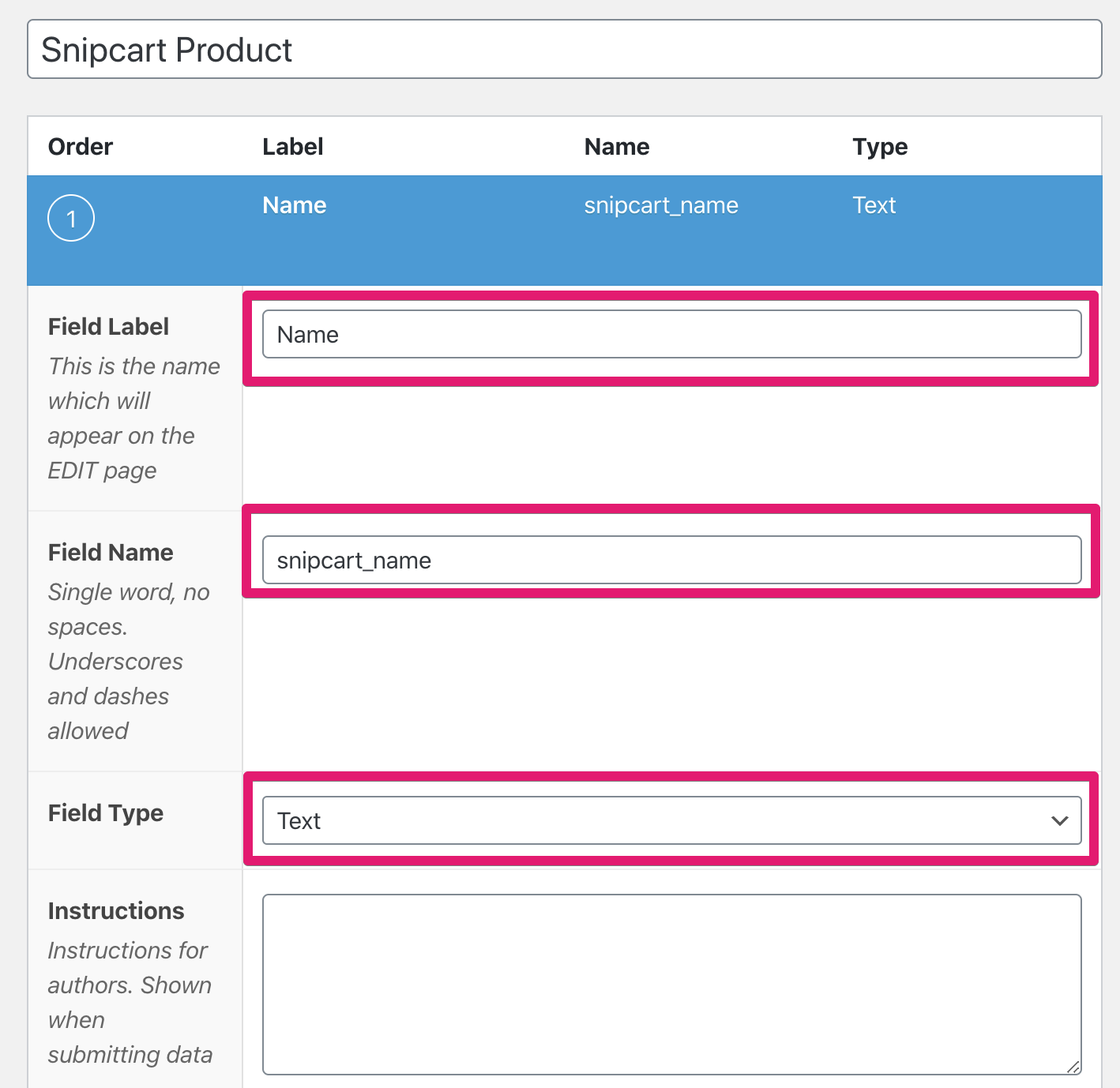Click the Name label in the blue row
This screenshot has width=1120, height=1088.
coord(294,205)
